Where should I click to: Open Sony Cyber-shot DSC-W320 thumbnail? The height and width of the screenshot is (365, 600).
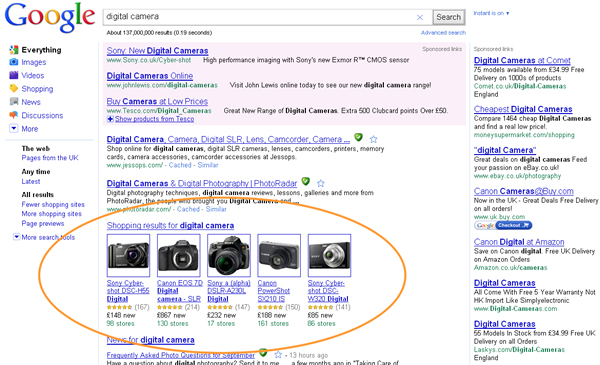click(329, 255)
